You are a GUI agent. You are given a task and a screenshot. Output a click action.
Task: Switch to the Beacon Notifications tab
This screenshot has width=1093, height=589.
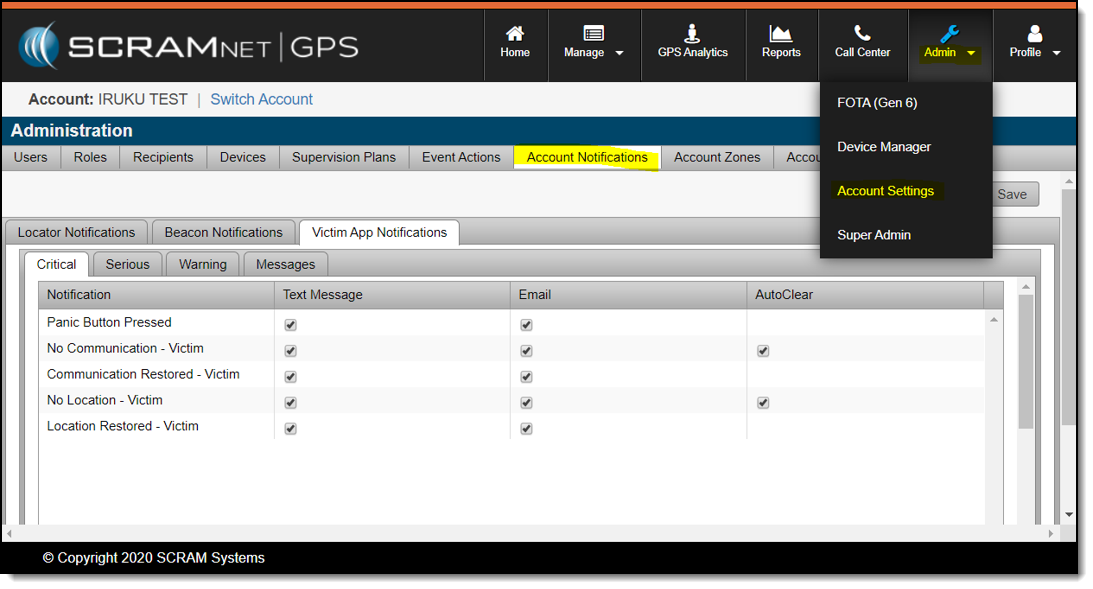pos(223,232)
